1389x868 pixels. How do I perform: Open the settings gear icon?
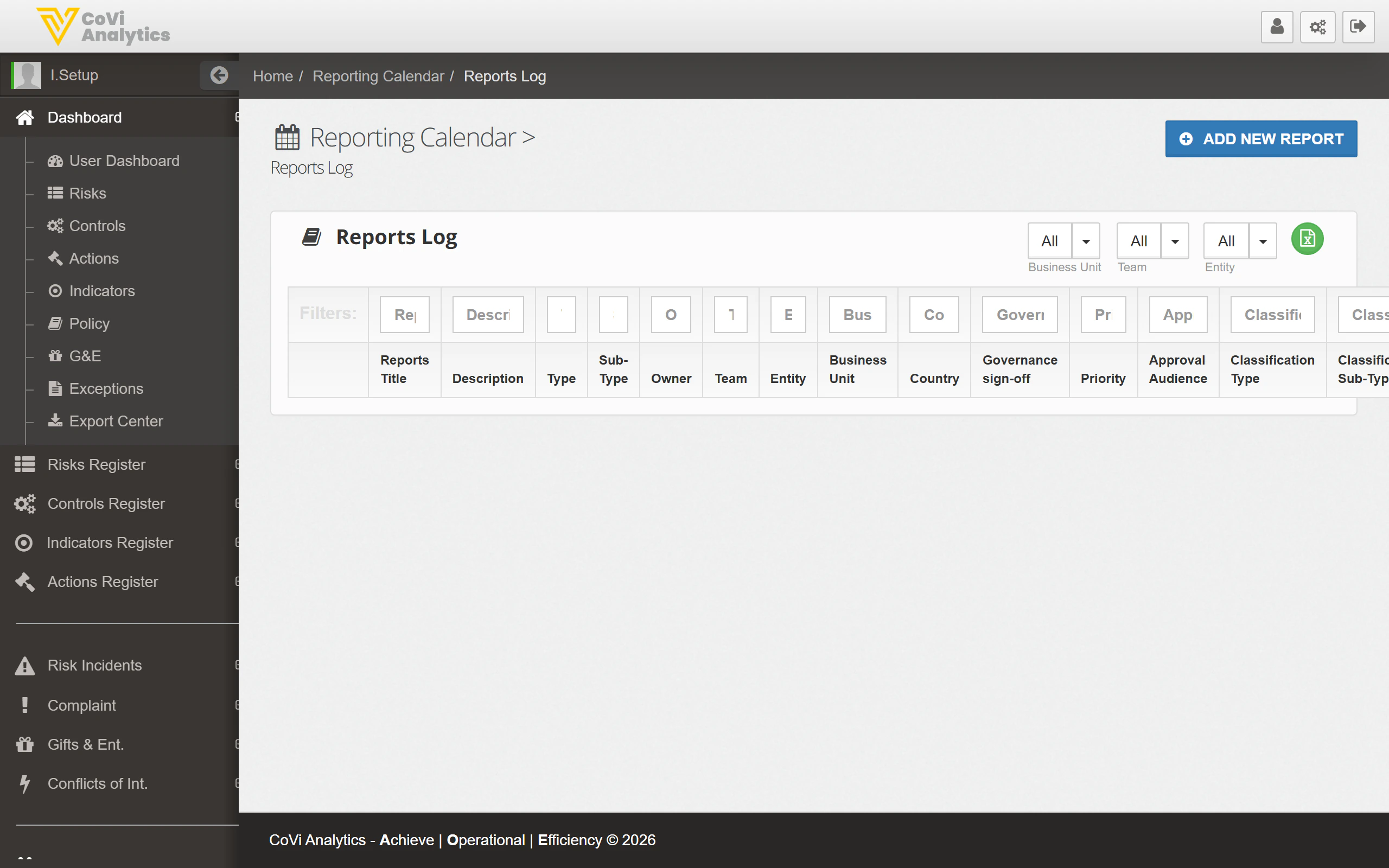[1317, 27]
